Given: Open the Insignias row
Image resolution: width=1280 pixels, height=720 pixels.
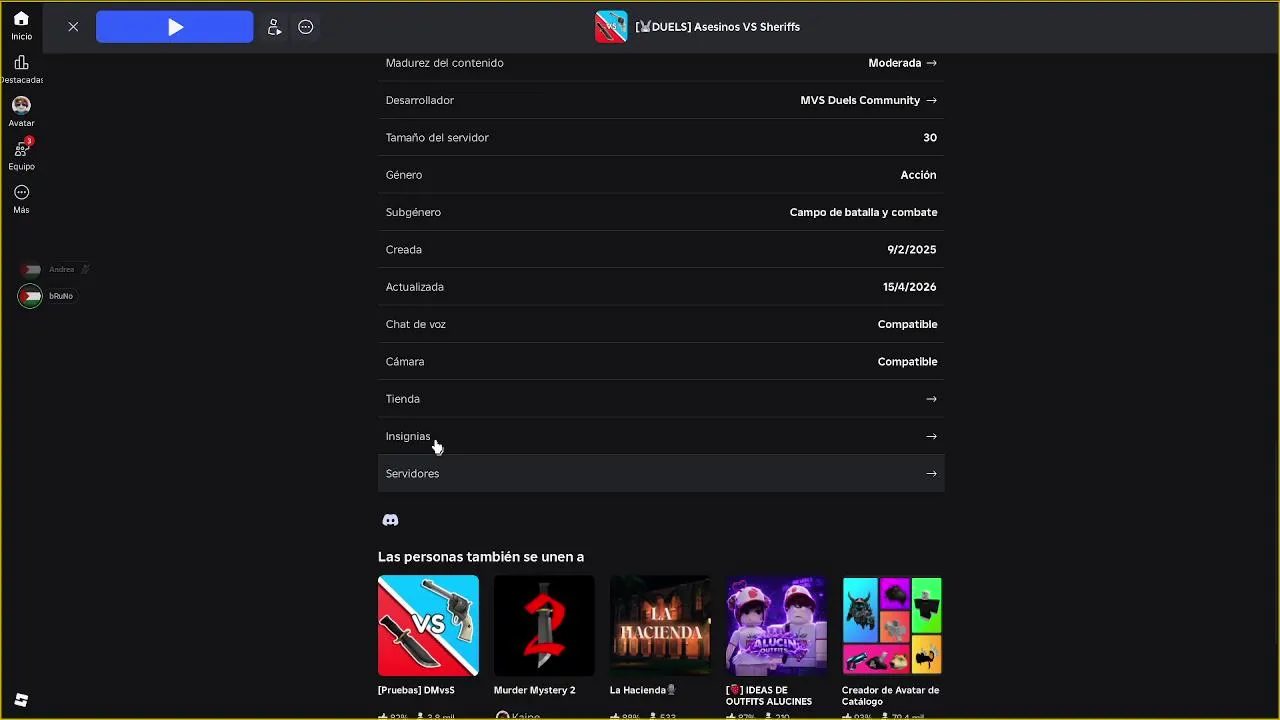Looking at the screenshot, I should (x=661, y=436).
